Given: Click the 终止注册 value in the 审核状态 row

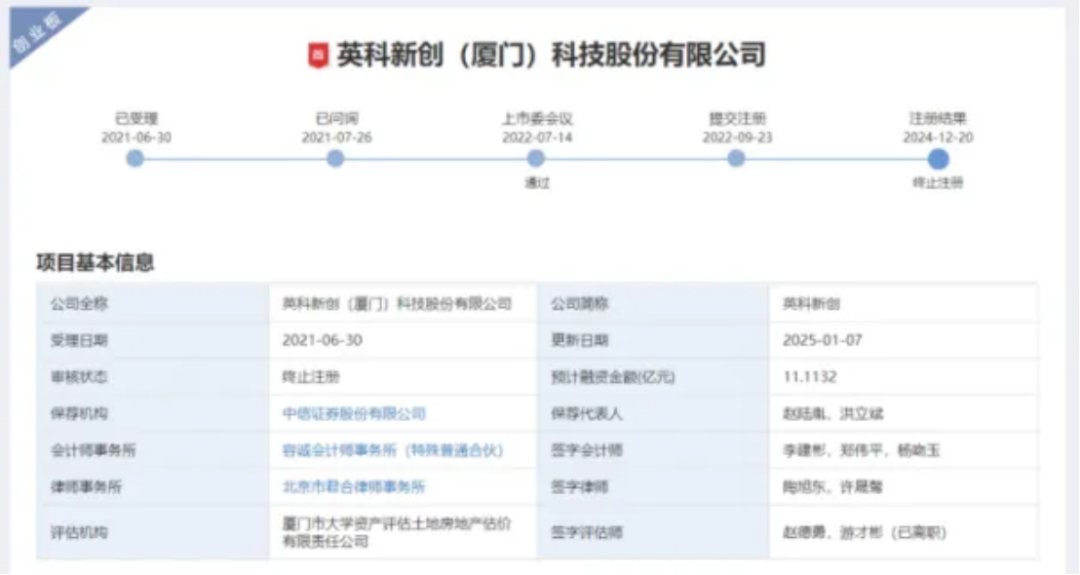Looking at the screenshot, I should coord(311,377).
